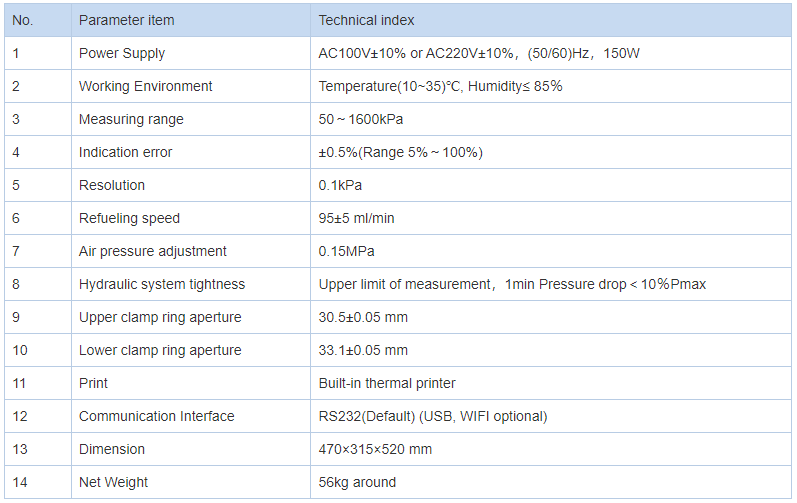The image size is (797, 503).
Task: Select the 'Lower clamp ring aperture' cell
Action: (191, 351)
